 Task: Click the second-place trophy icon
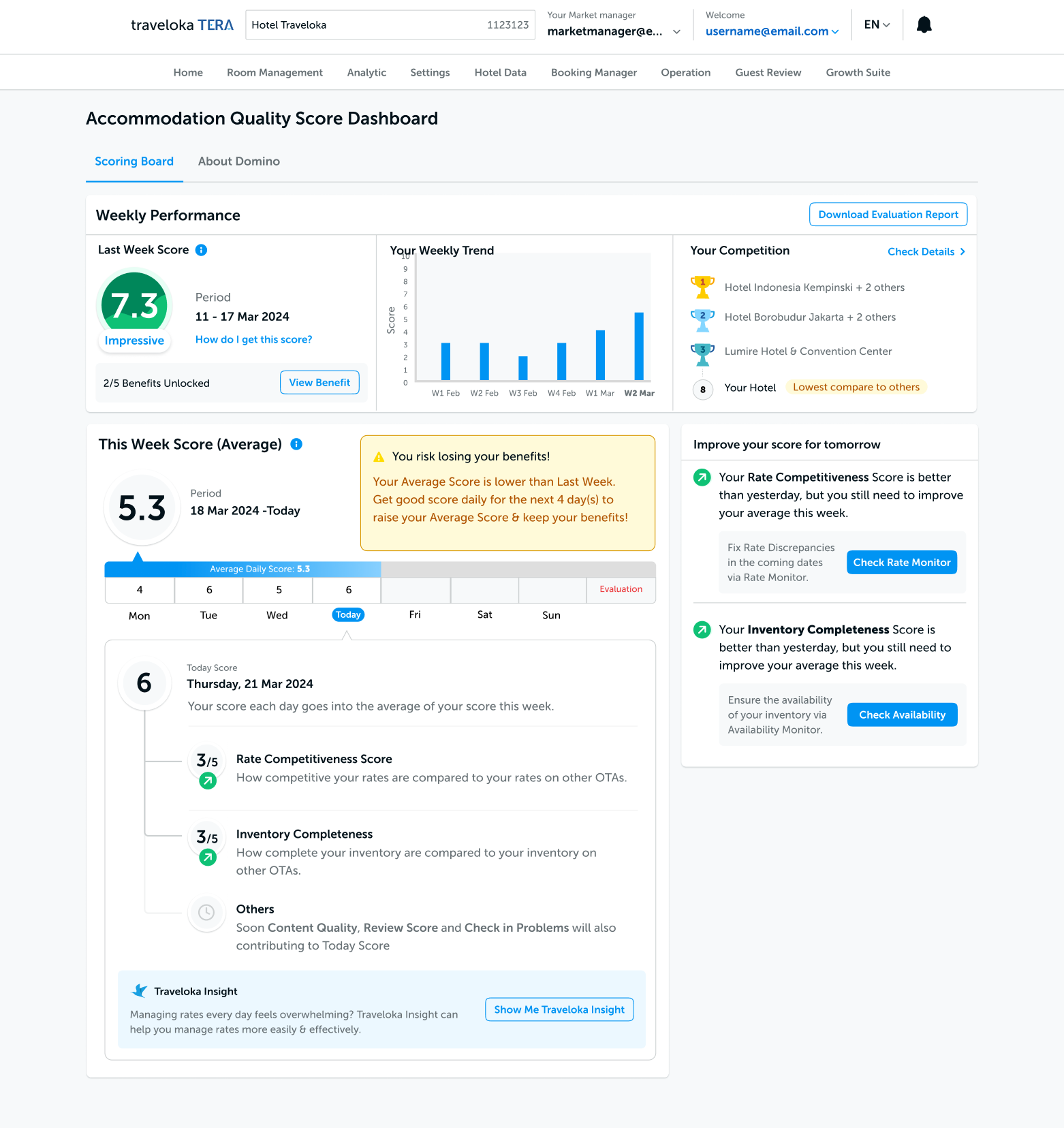point(702,319)
